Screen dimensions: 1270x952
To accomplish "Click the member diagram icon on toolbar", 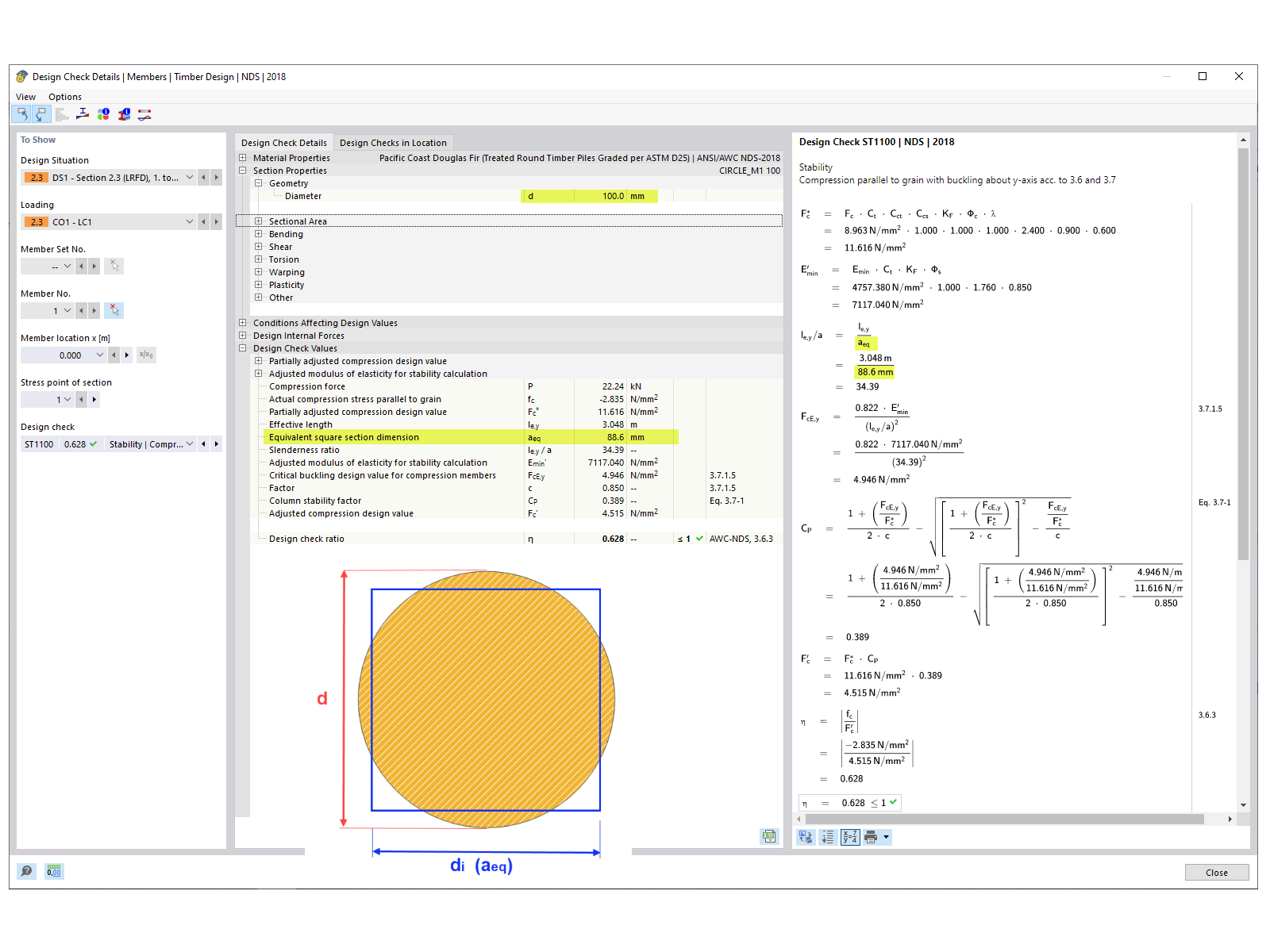I will 144,114.
